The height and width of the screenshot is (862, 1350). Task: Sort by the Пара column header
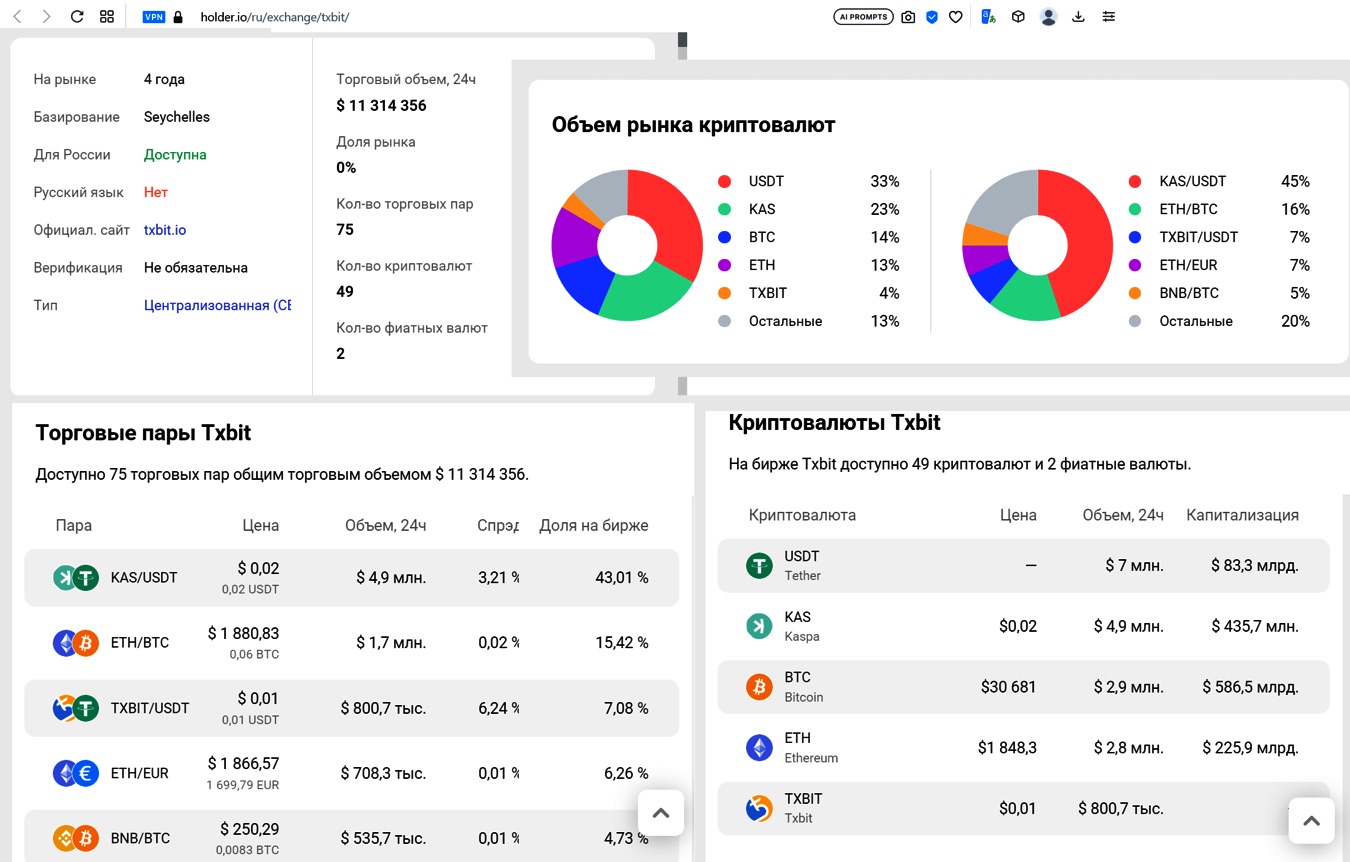[x=74, y=525]
